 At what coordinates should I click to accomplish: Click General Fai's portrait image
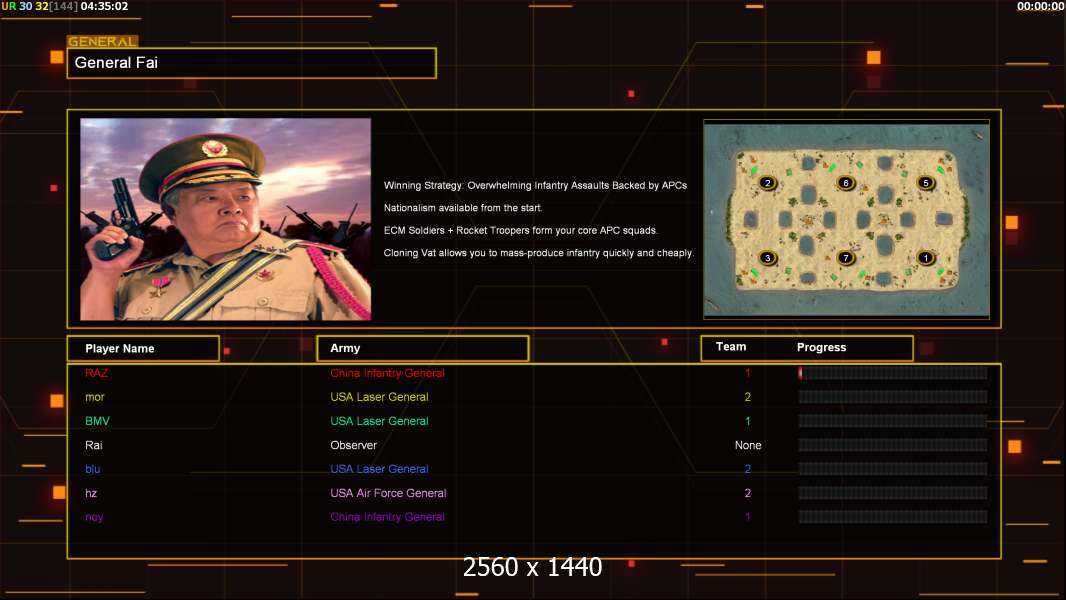pos(225,219)
